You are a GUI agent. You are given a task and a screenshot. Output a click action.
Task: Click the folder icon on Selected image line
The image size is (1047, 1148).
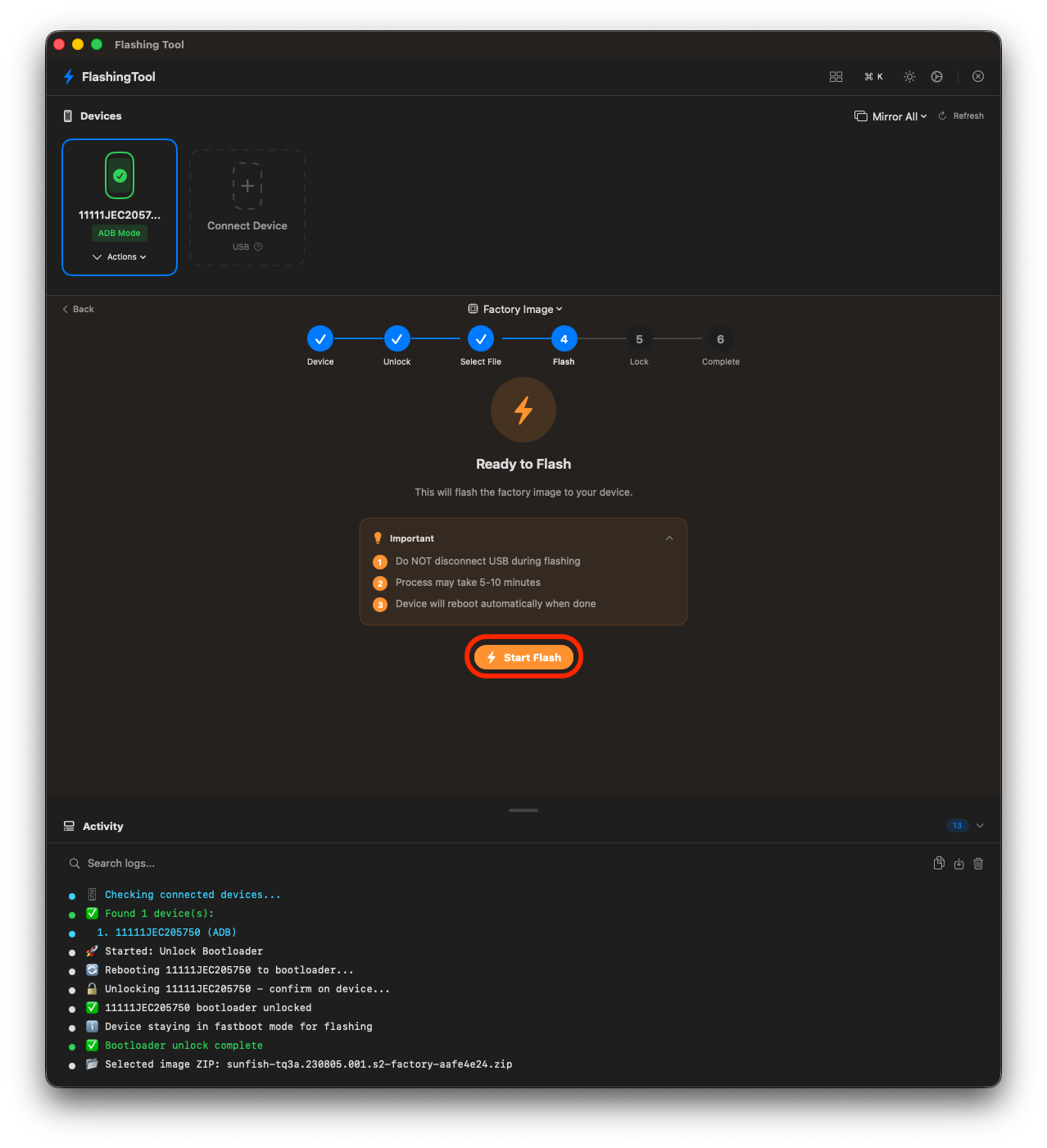click(92, 1064)
